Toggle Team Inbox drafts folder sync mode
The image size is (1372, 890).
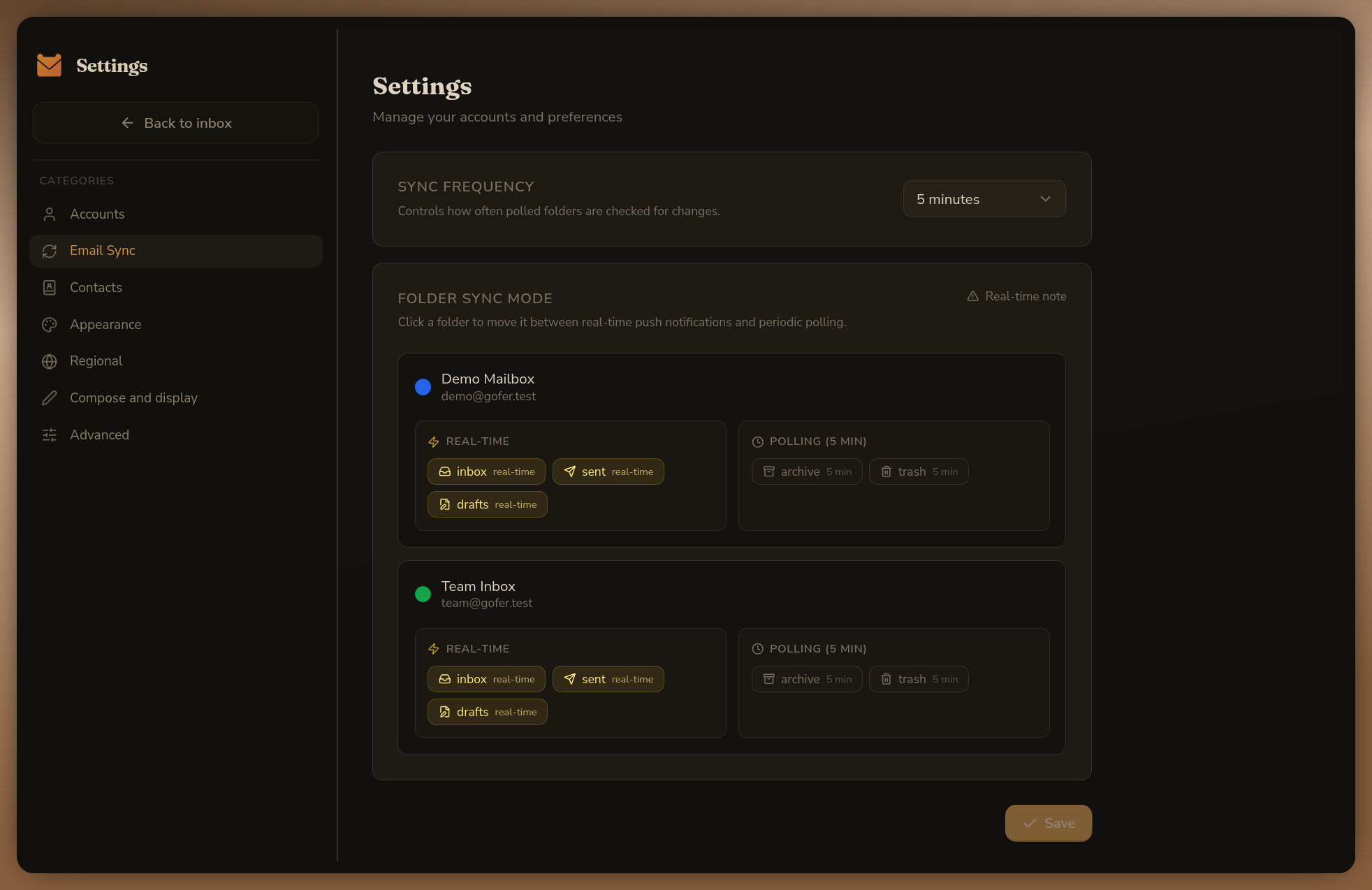point(487,712)
